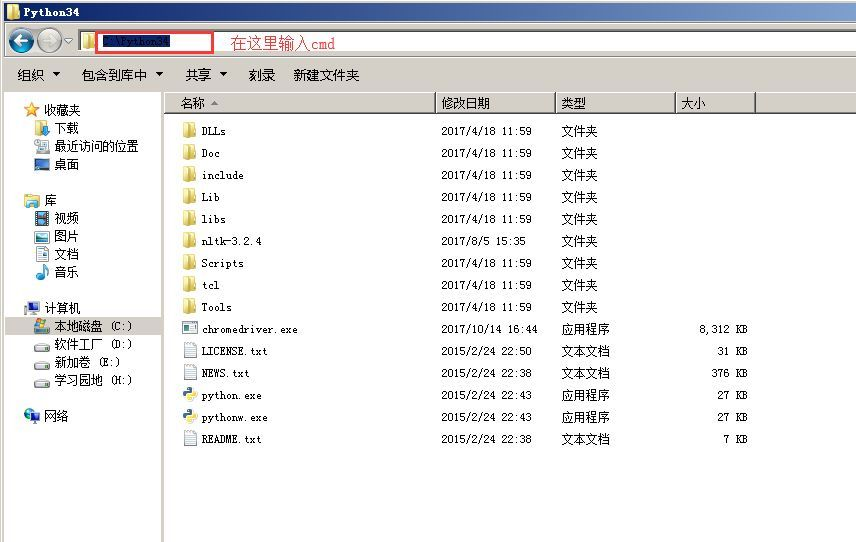This screenshot has width=856, height=542.
Task: Open the 共享 dropdown menu
Action: pos(206,75)
